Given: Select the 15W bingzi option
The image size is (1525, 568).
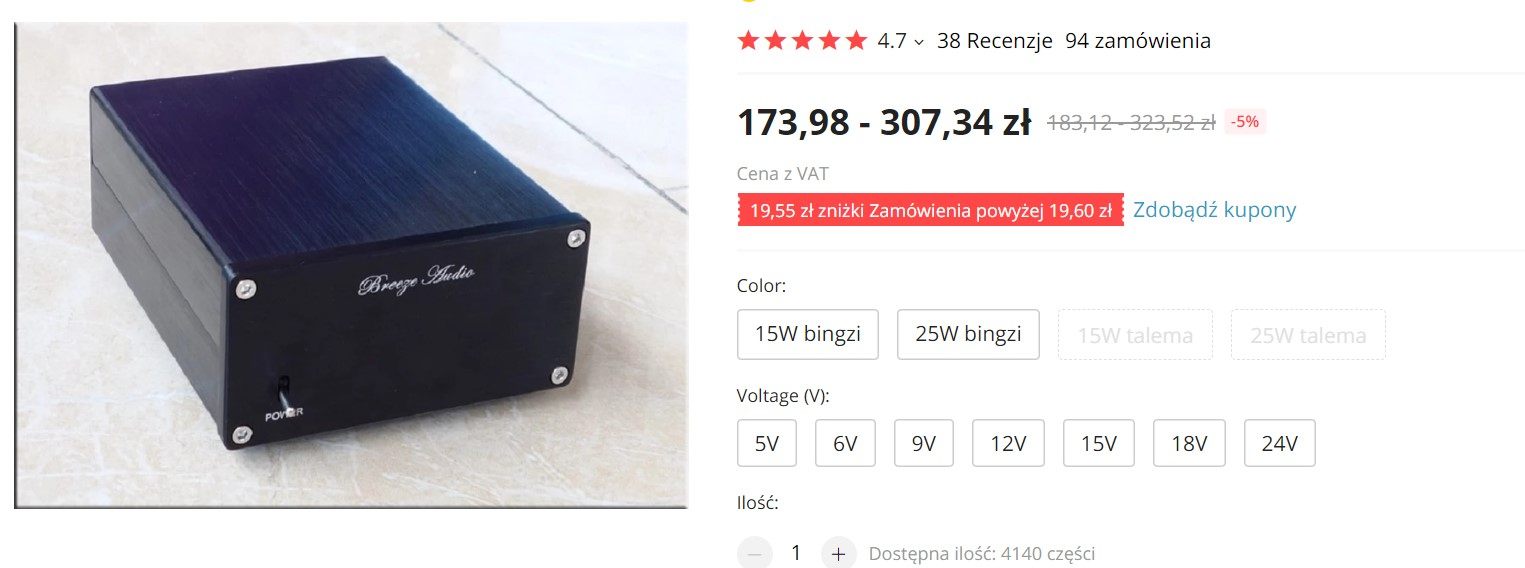Looking at the screenshot, I should pyautogui.click(x=808, y=334).
